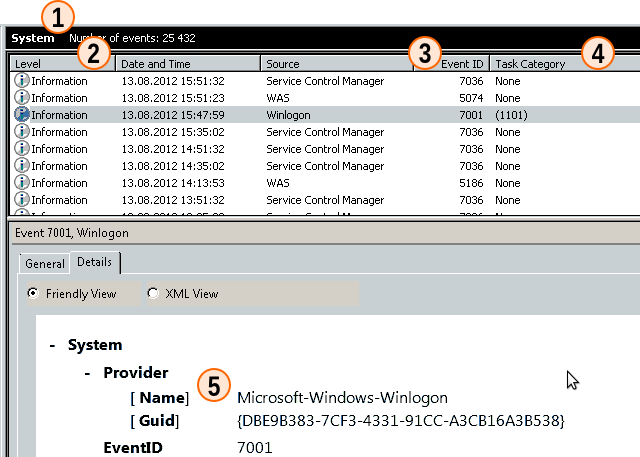Click info icon of 15:51:32 Service Control Manager event
The image size is (640, 457).
[x=22, y=80]
